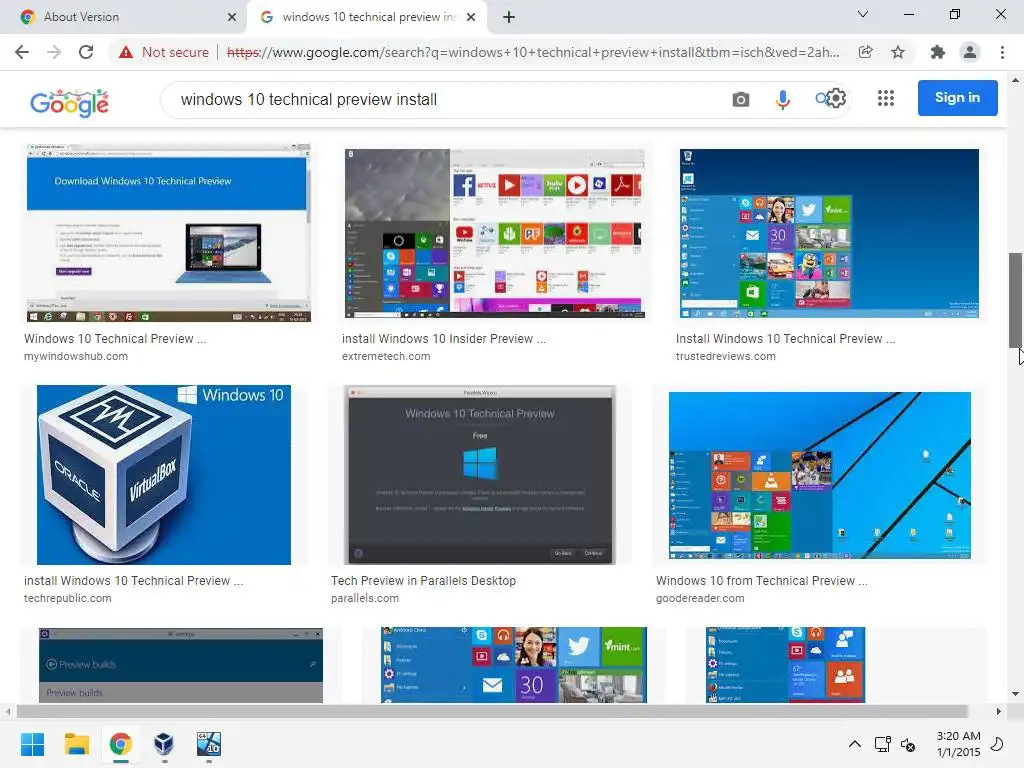The height and width of the screenshot is (768, 1024).
Task: Click the extremetech.com source text
Action: 386,356
